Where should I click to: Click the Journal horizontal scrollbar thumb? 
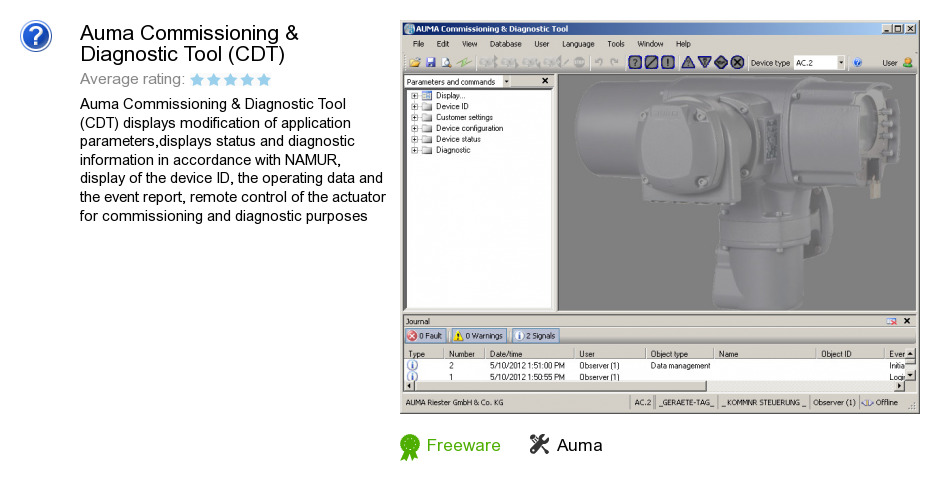[559, 386]
